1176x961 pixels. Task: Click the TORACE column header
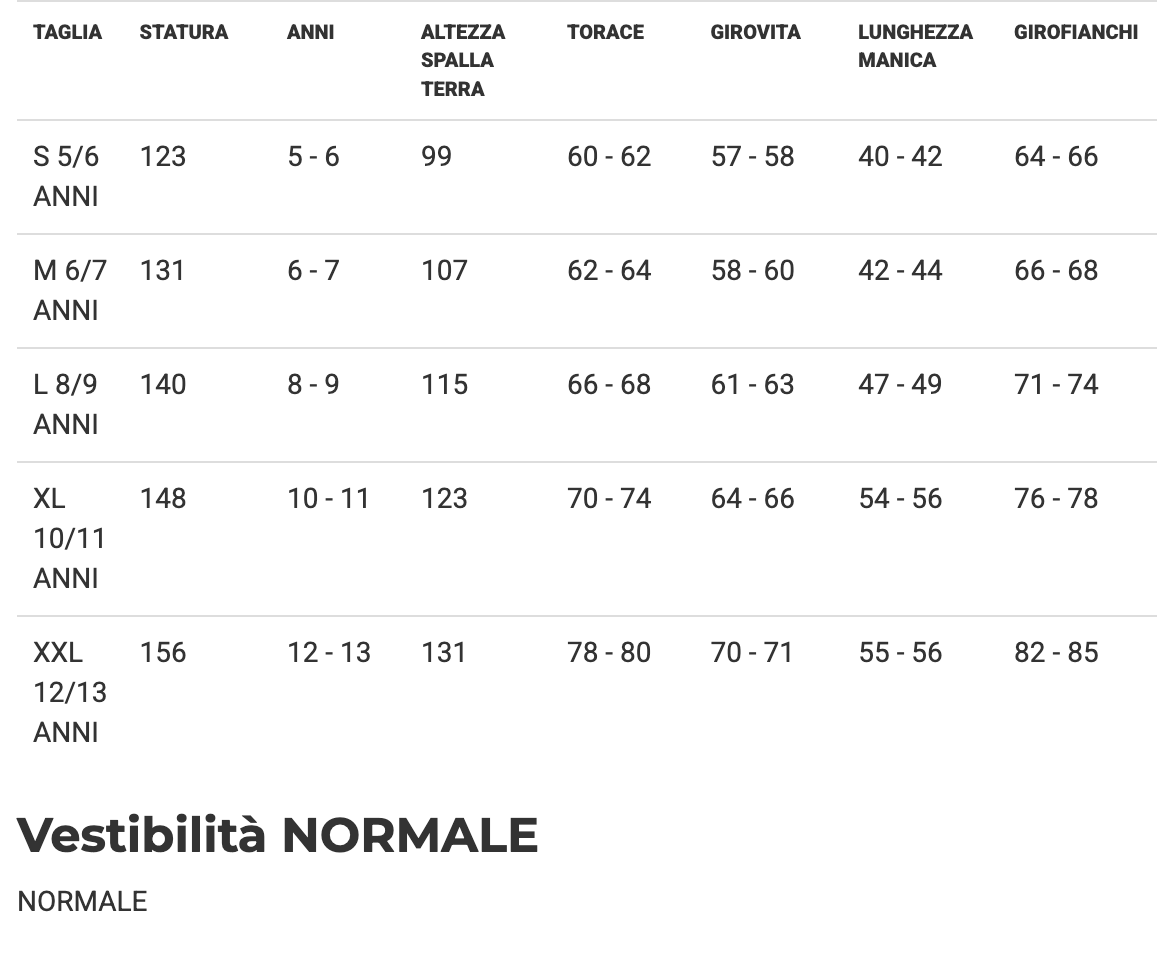(605, 32)
